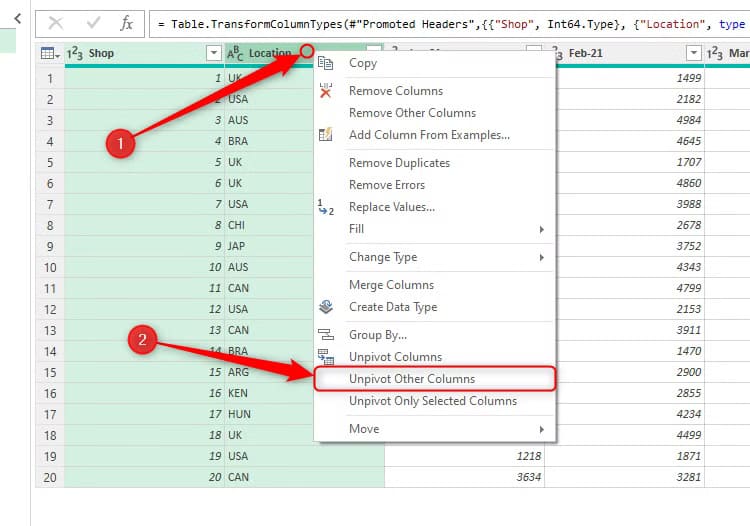Click the 123 data type icon of Mar column
This screenshot has width=750, height=526.
715,53
